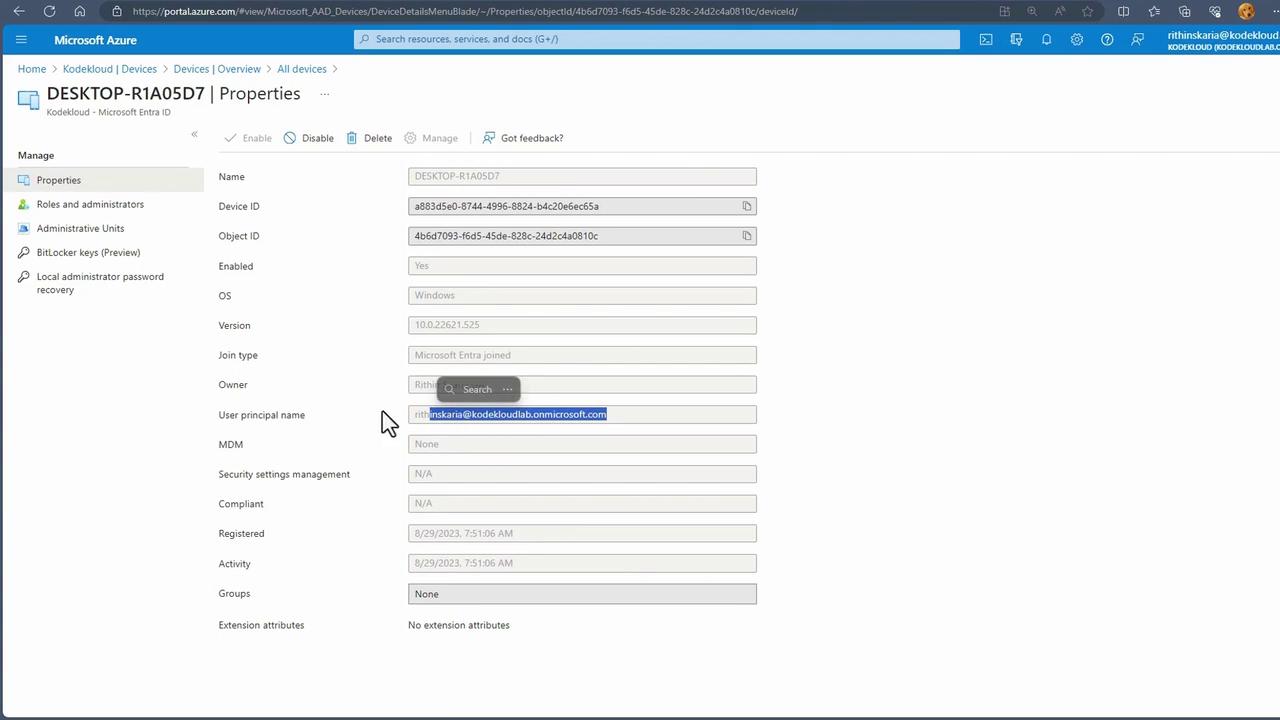Open Read aloud icon in the address bar

tap(1060, 11)
